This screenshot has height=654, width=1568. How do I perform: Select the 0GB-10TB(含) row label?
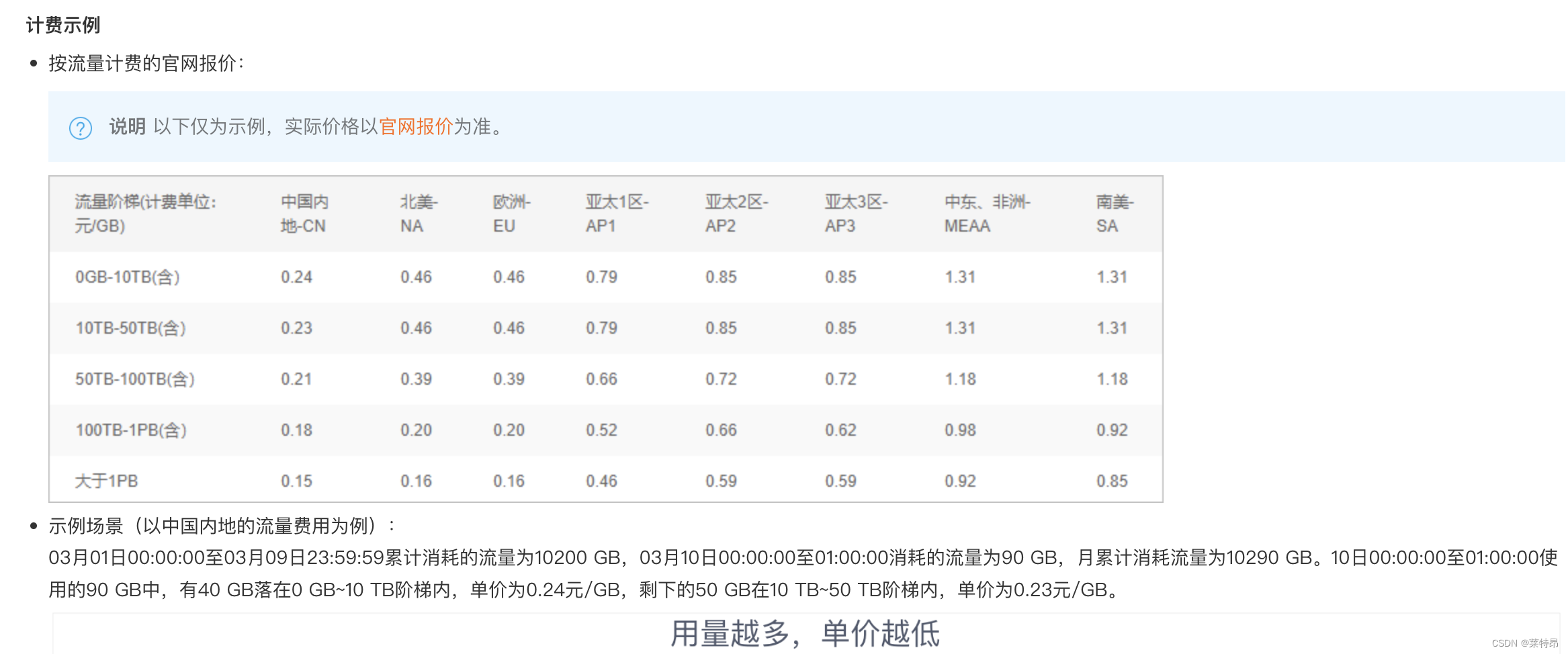(128, 277)
